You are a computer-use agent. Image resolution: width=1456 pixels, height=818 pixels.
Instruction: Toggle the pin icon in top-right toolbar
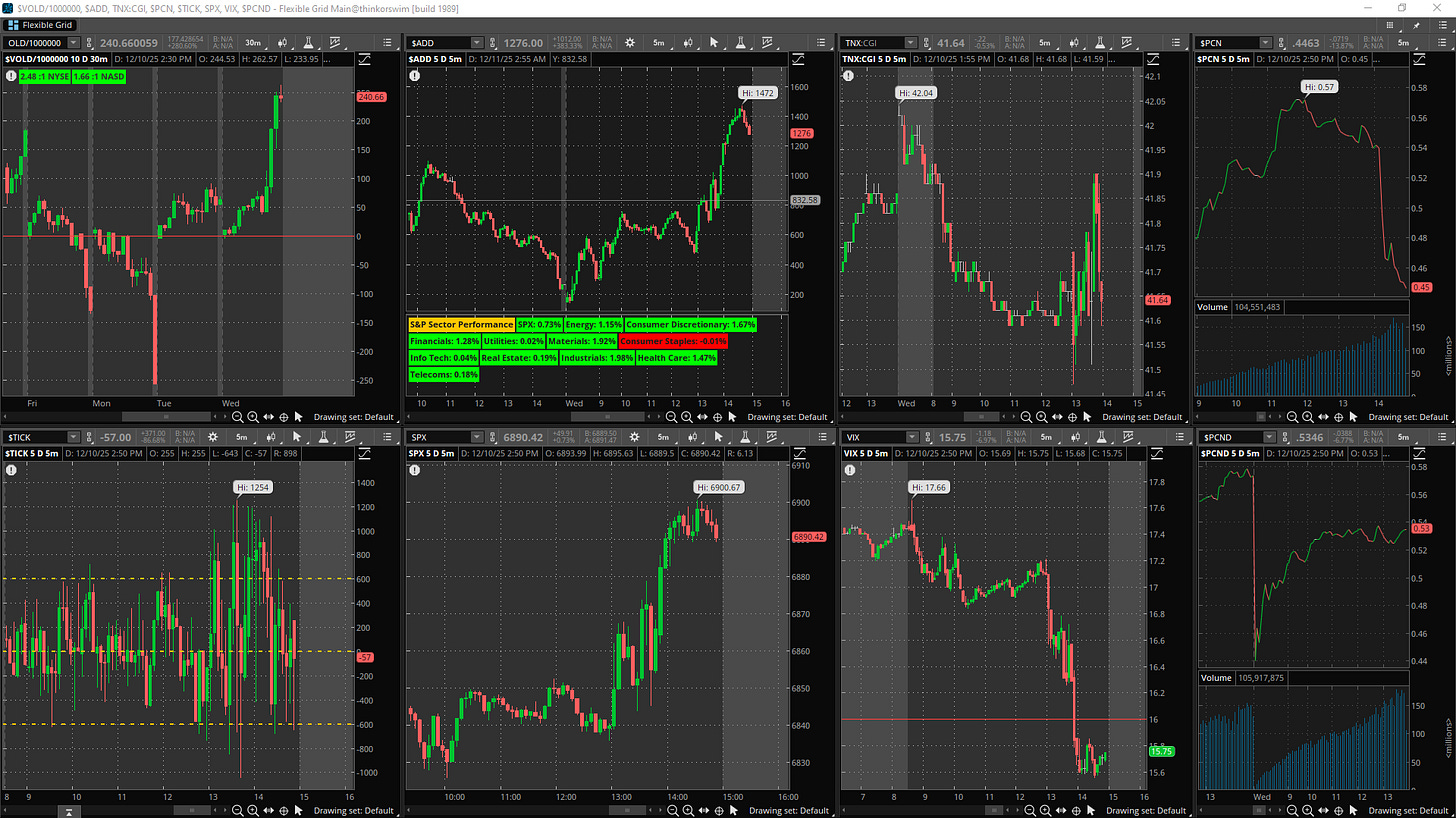click(x=1415, y=24)
